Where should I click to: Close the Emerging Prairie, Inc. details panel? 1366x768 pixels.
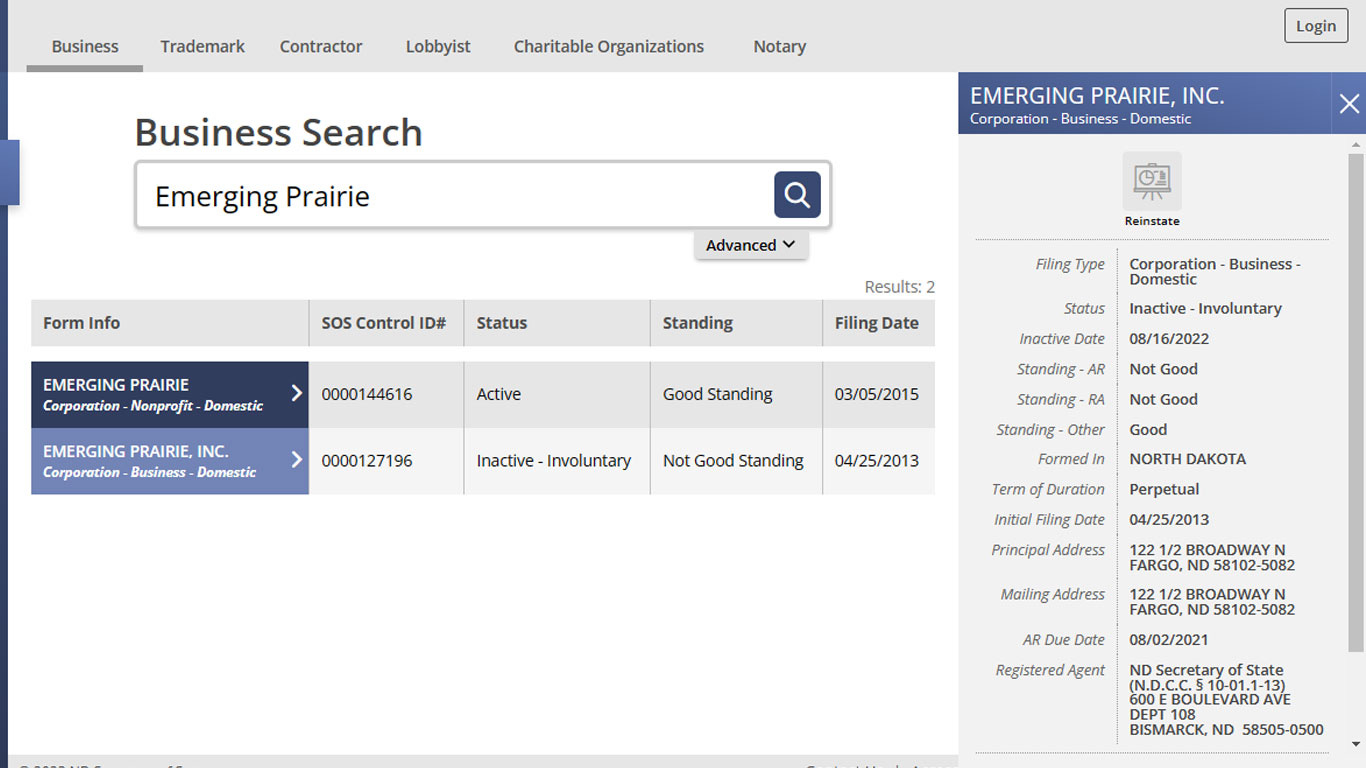tap(1349, 103)
